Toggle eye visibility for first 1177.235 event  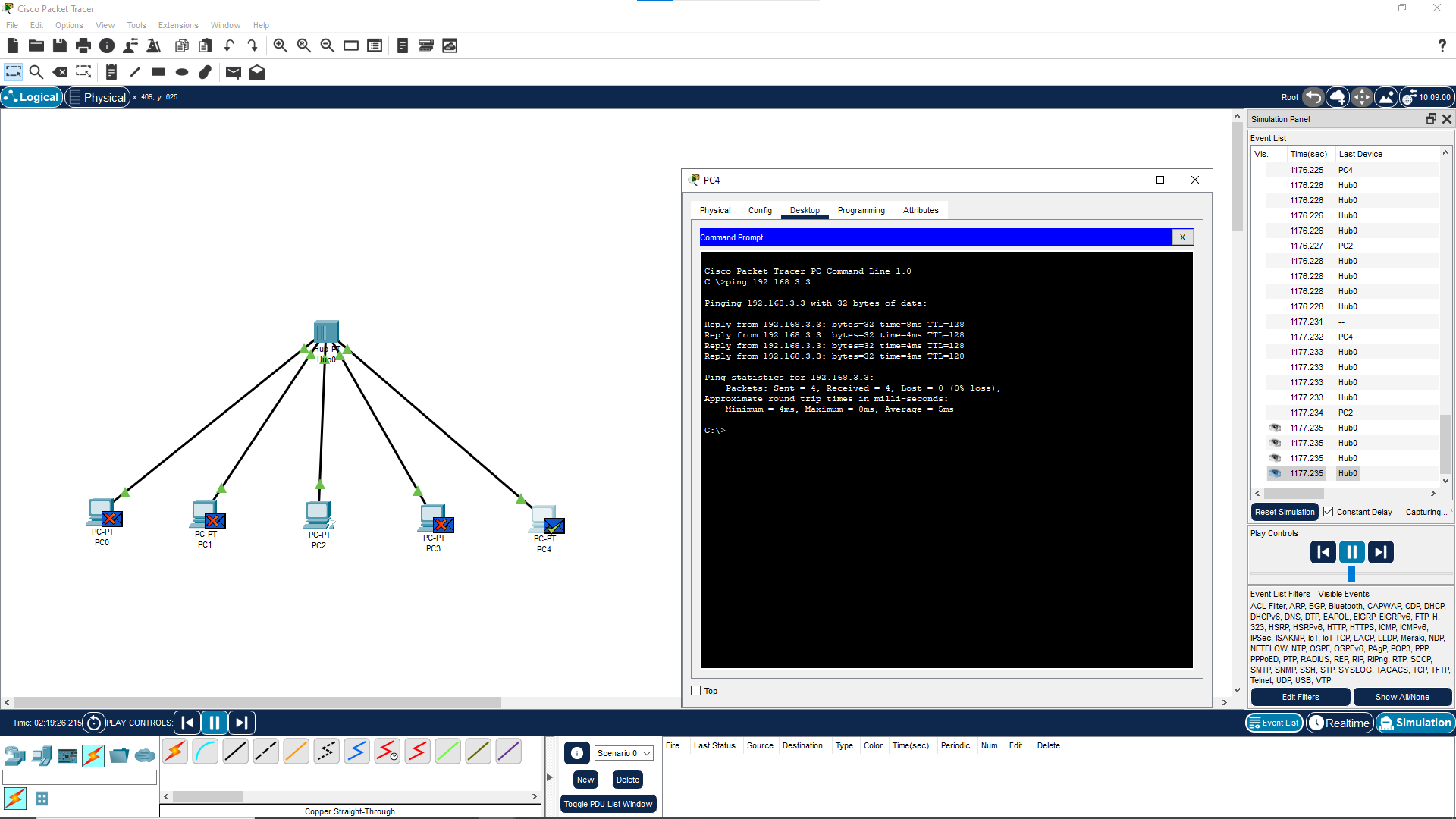point(1275,428)
